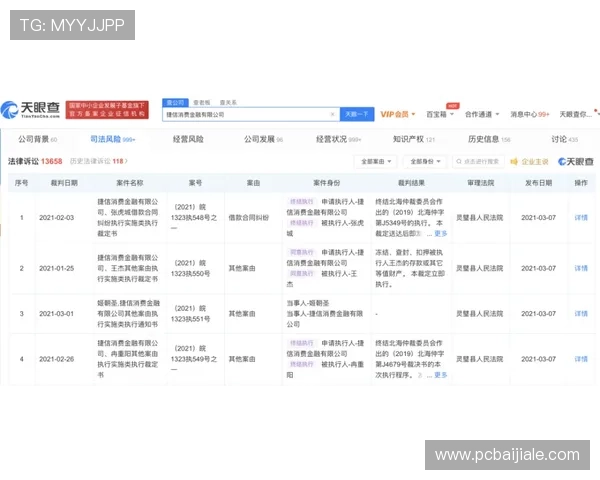Viewport: 600px width, 480px height.
Task: Expand the 合作通道 dropdown menu
Action: pos(482,114)
